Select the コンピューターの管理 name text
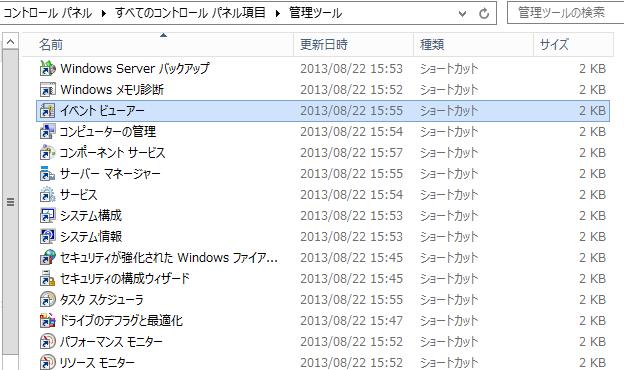This screenshot has height=370, width=624. coord(108,132)
